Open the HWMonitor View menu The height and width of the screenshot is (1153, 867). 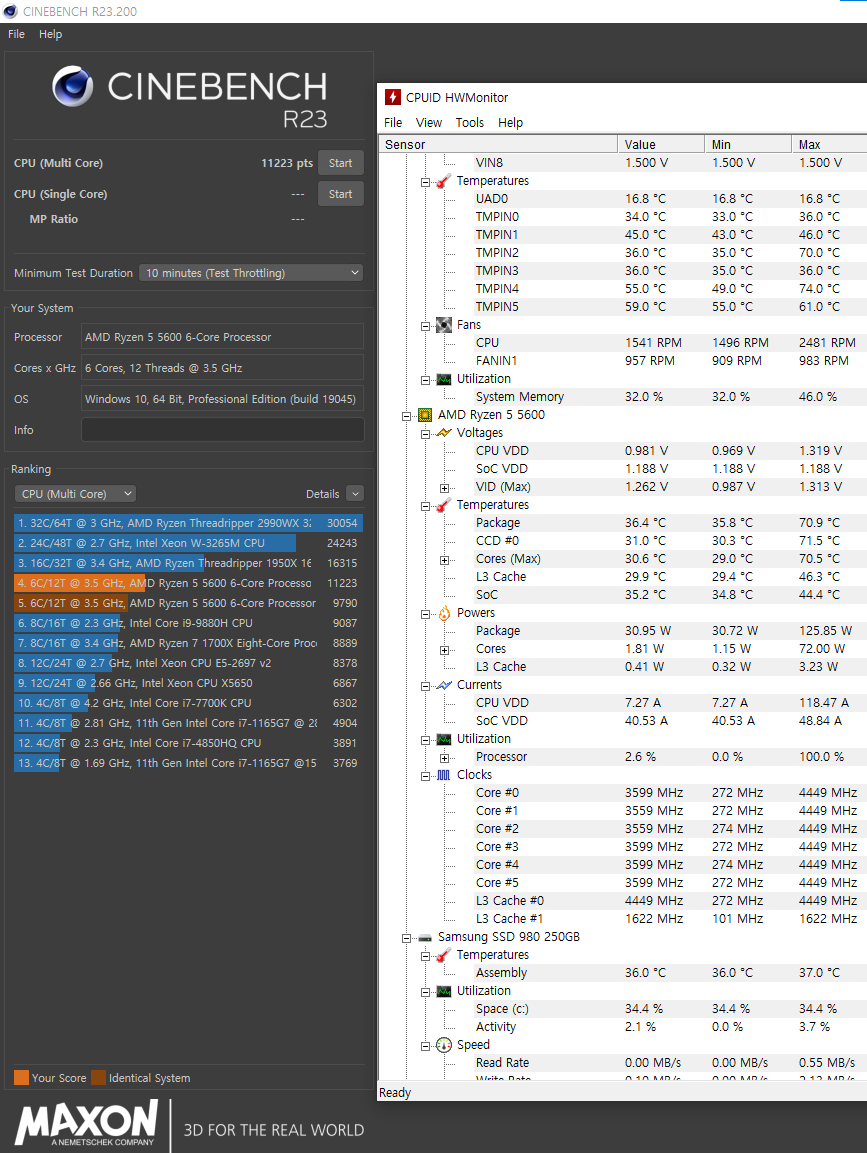pos(429,123)
